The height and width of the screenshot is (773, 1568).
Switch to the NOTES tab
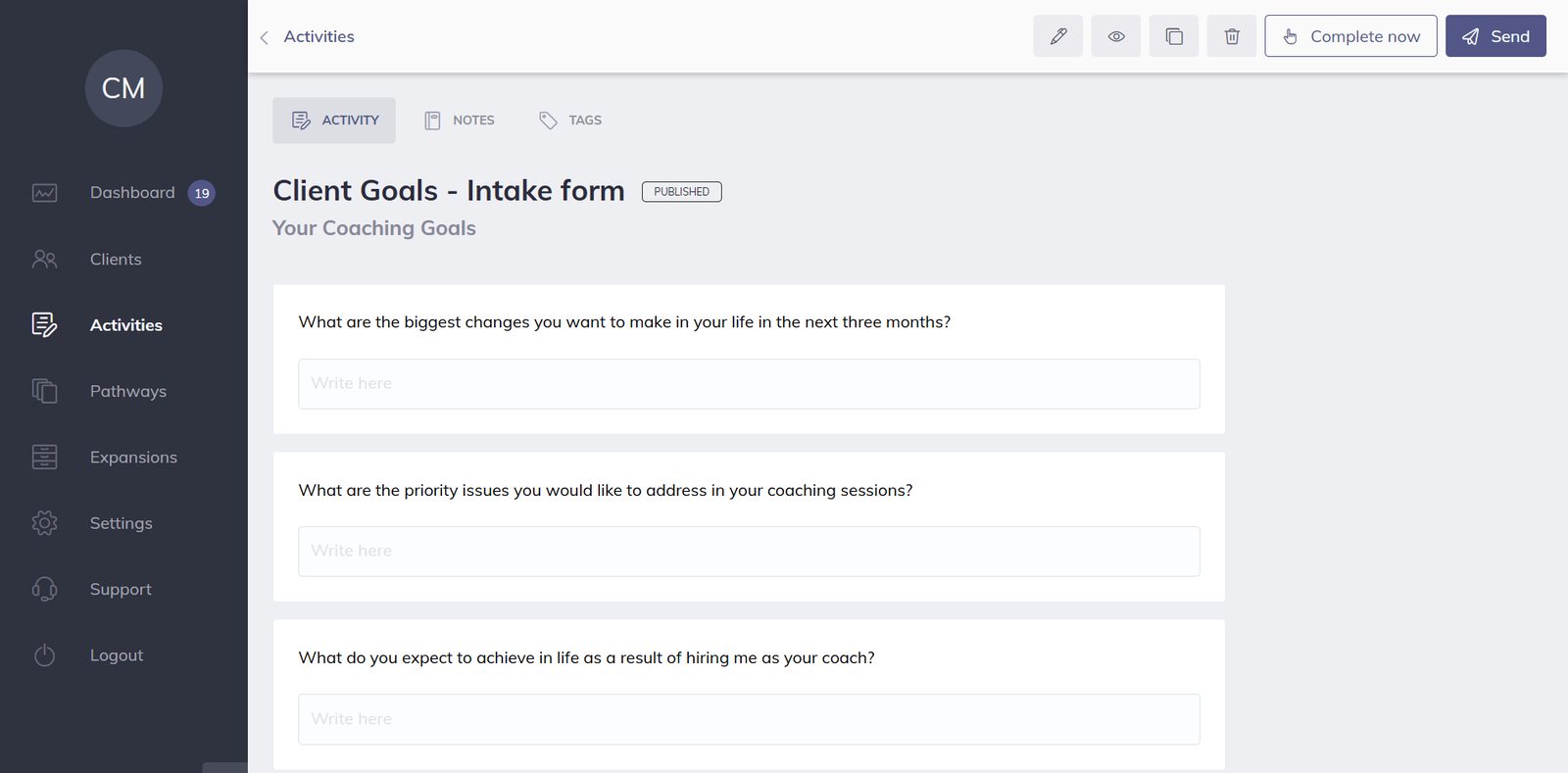tap(460, 121)
